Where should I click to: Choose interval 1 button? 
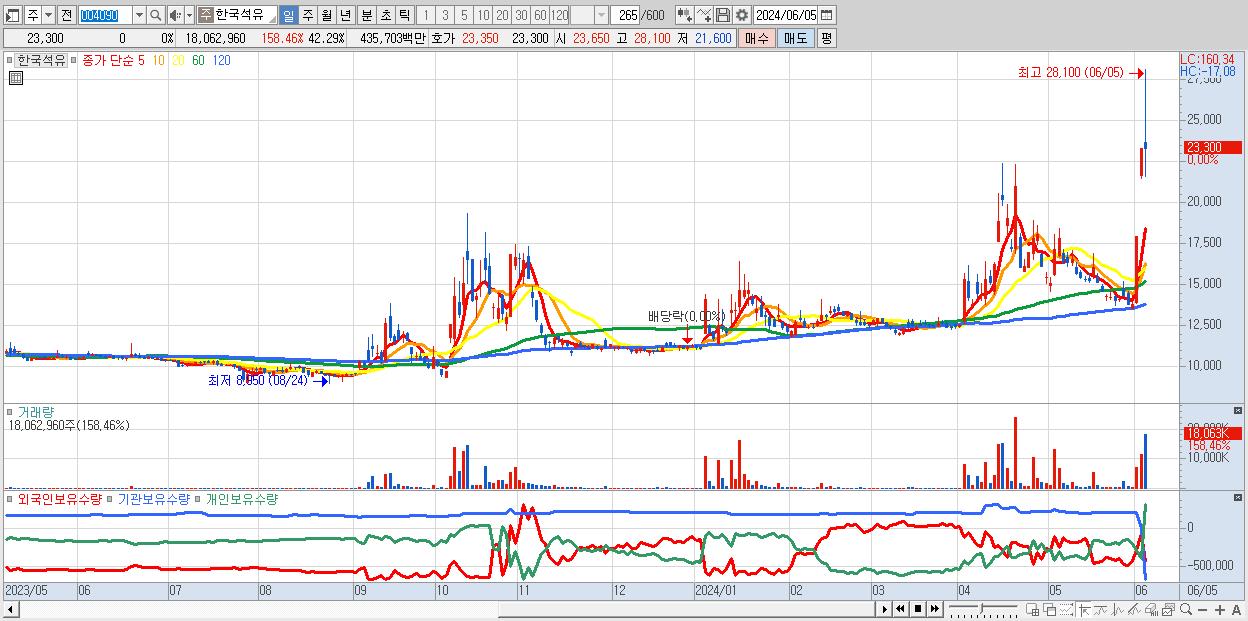[x=425, y=15]
